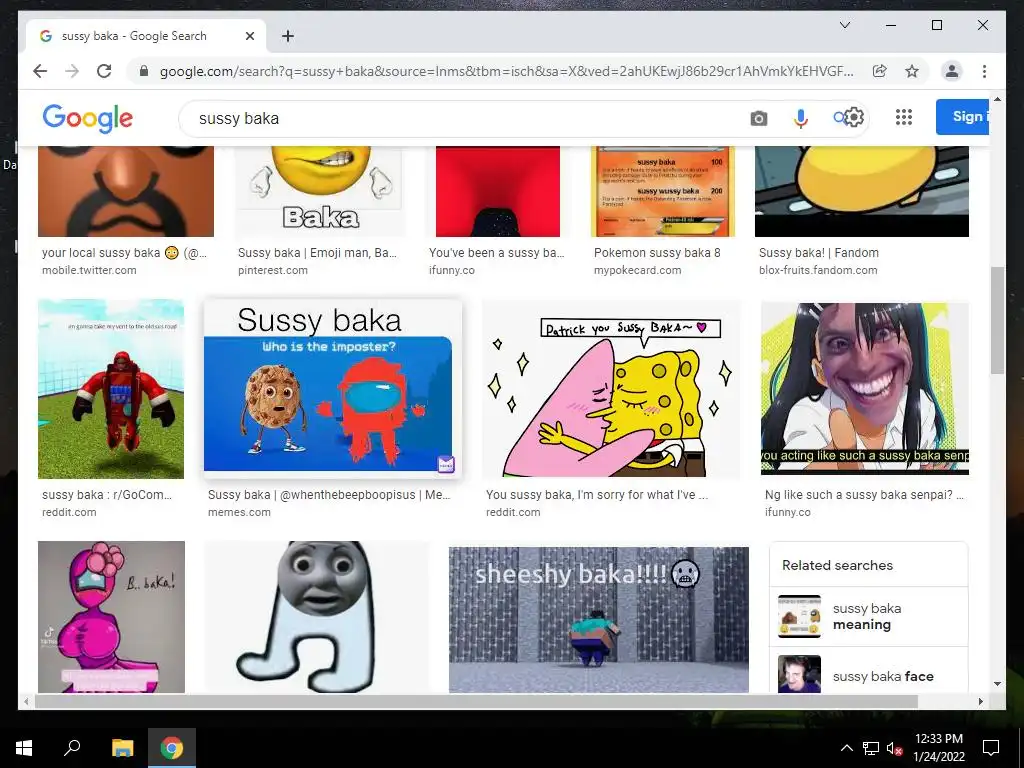1024x768 pixels.
Task: Open Chrome's three-dot menu
Action: 984,71
